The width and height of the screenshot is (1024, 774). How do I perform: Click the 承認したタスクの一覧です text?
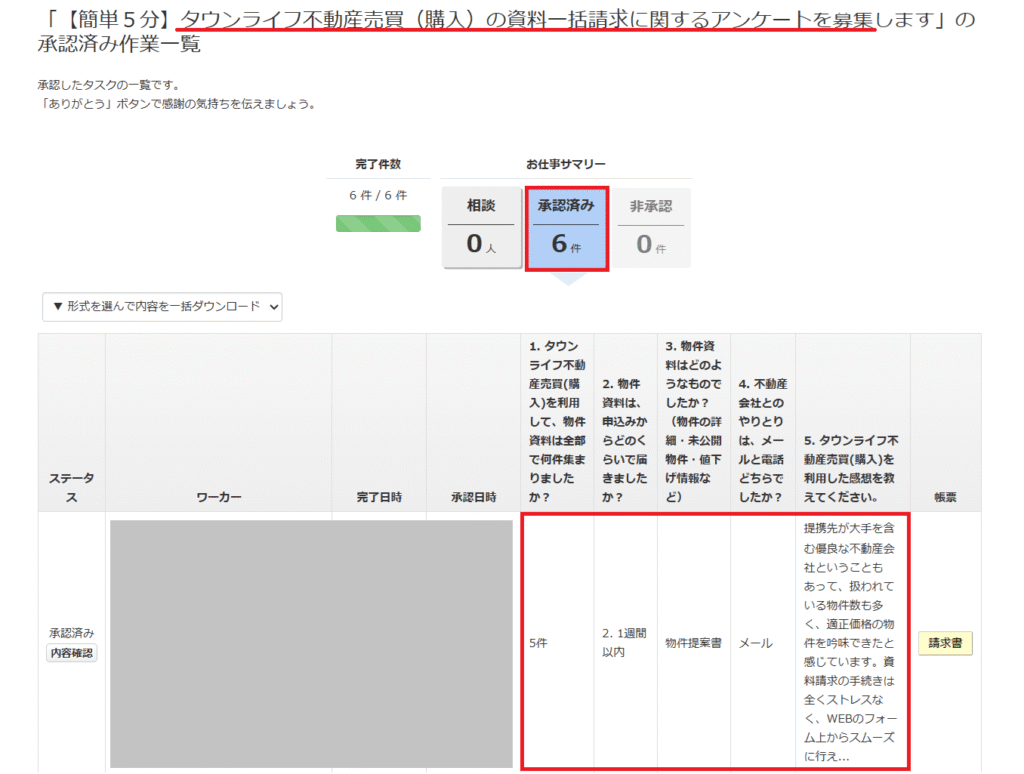click(108, 85)
